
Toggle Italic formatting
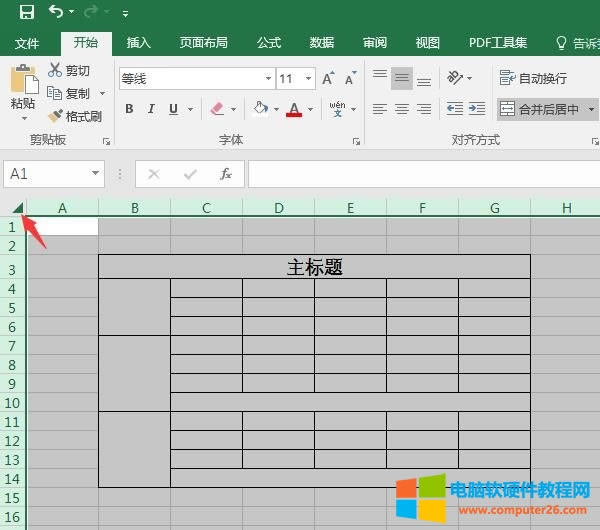point(151,109)
